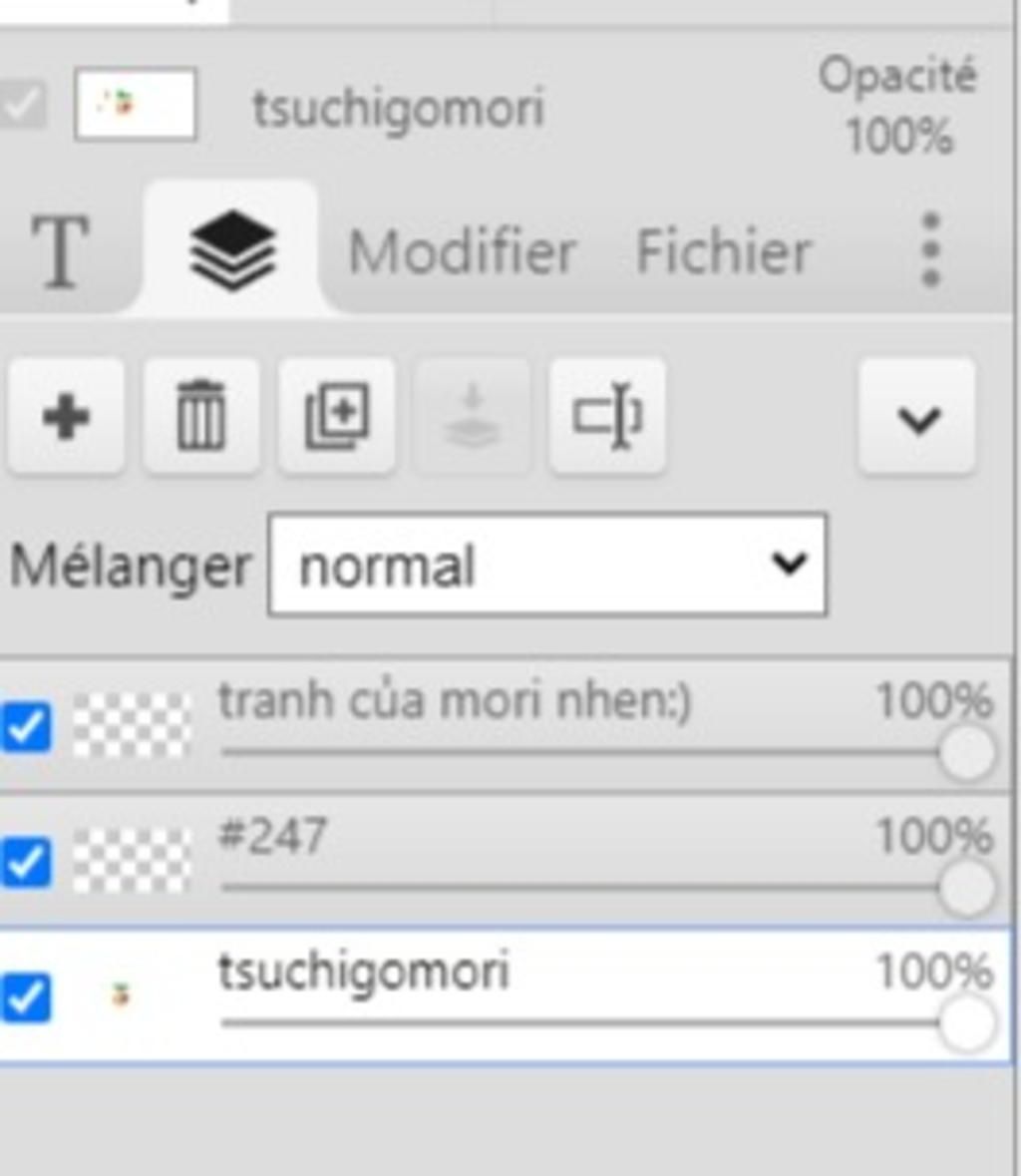Select the '#247' layer name
The image size is (1021, 1176).
coord(272,835)
